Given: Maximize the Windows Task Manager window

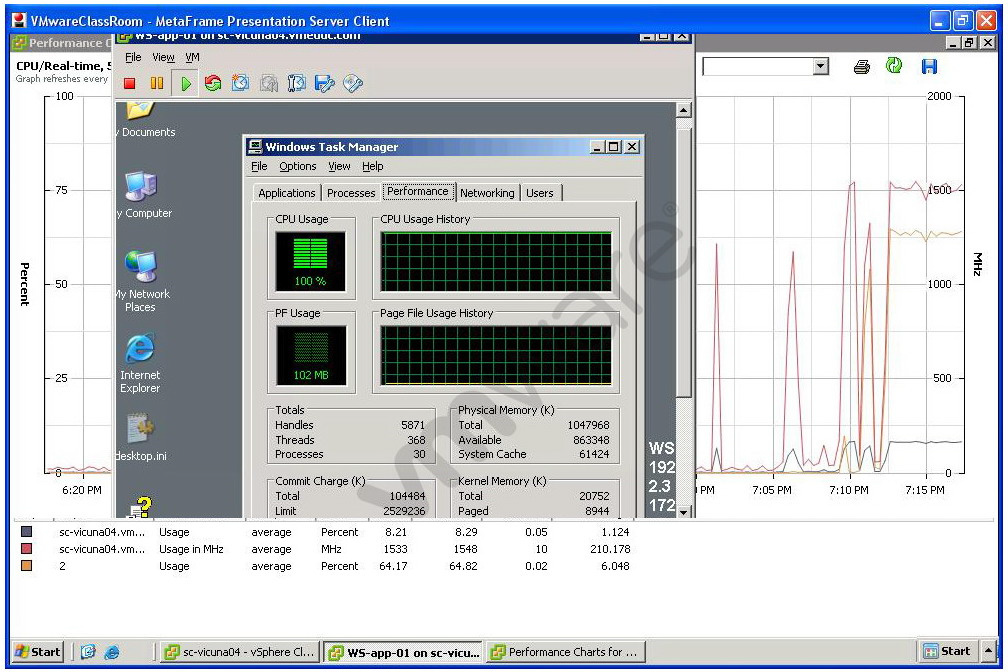Looking at the screenshot, I should coord(614,147).
